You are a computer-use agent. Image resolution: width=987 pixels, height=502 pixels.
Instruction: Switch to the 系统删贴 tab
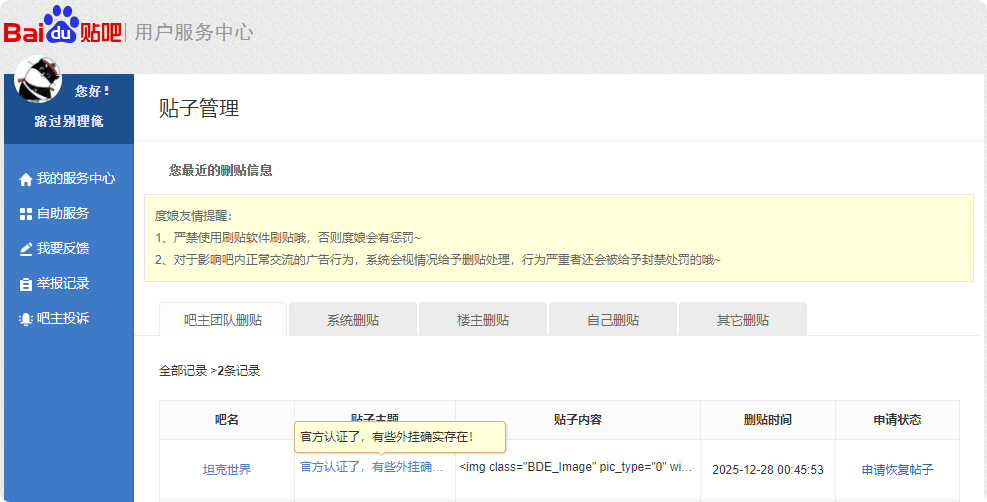tap(353, 320)
